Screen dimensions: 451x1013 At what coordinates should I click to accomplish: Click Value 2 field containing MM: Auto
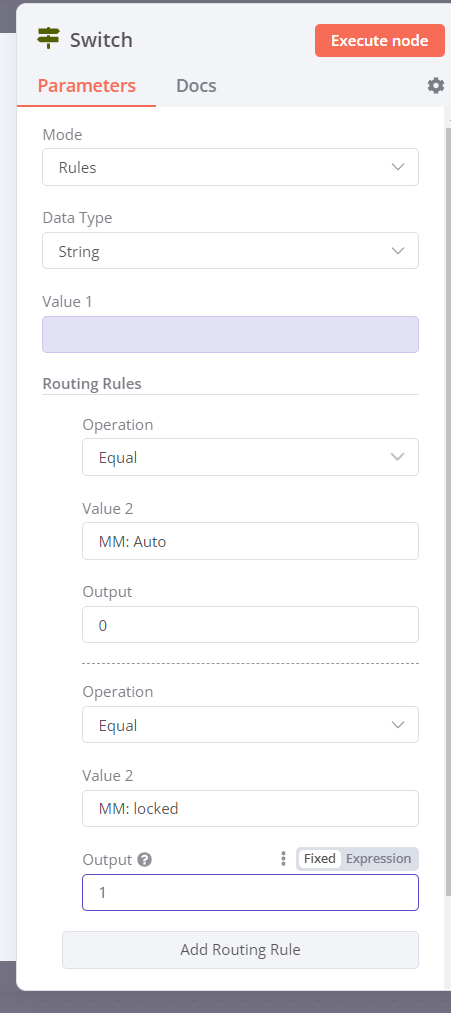250,541
